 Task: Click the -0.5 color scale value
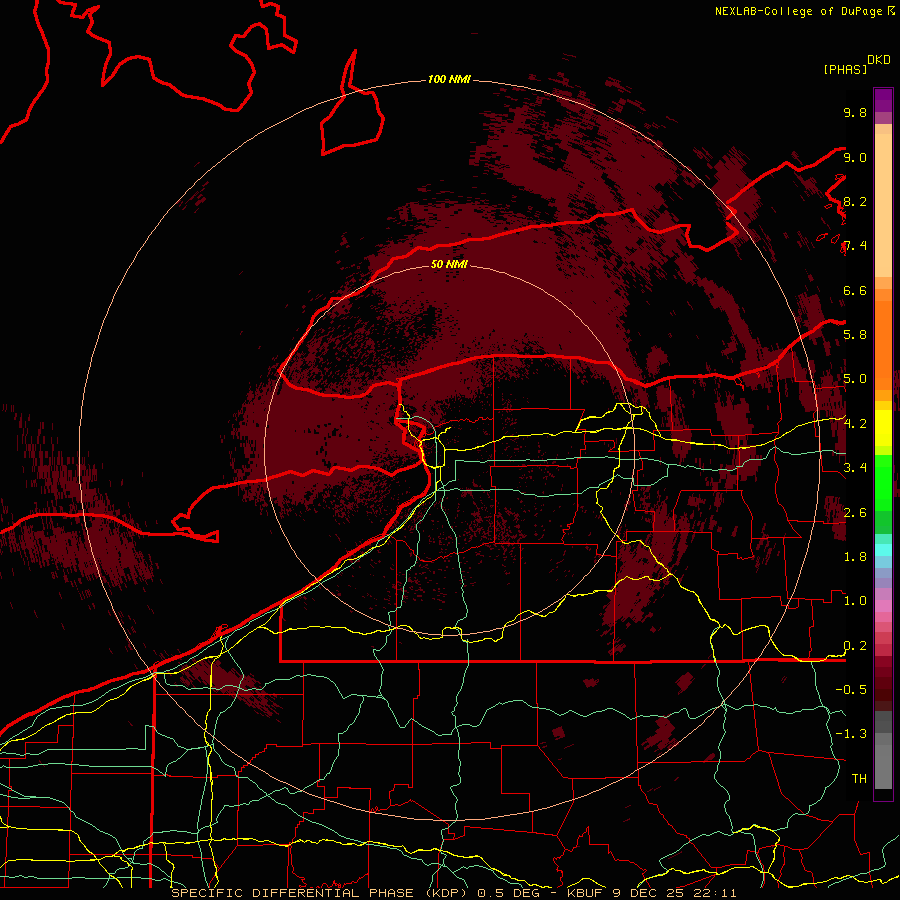tap(851, 690)
